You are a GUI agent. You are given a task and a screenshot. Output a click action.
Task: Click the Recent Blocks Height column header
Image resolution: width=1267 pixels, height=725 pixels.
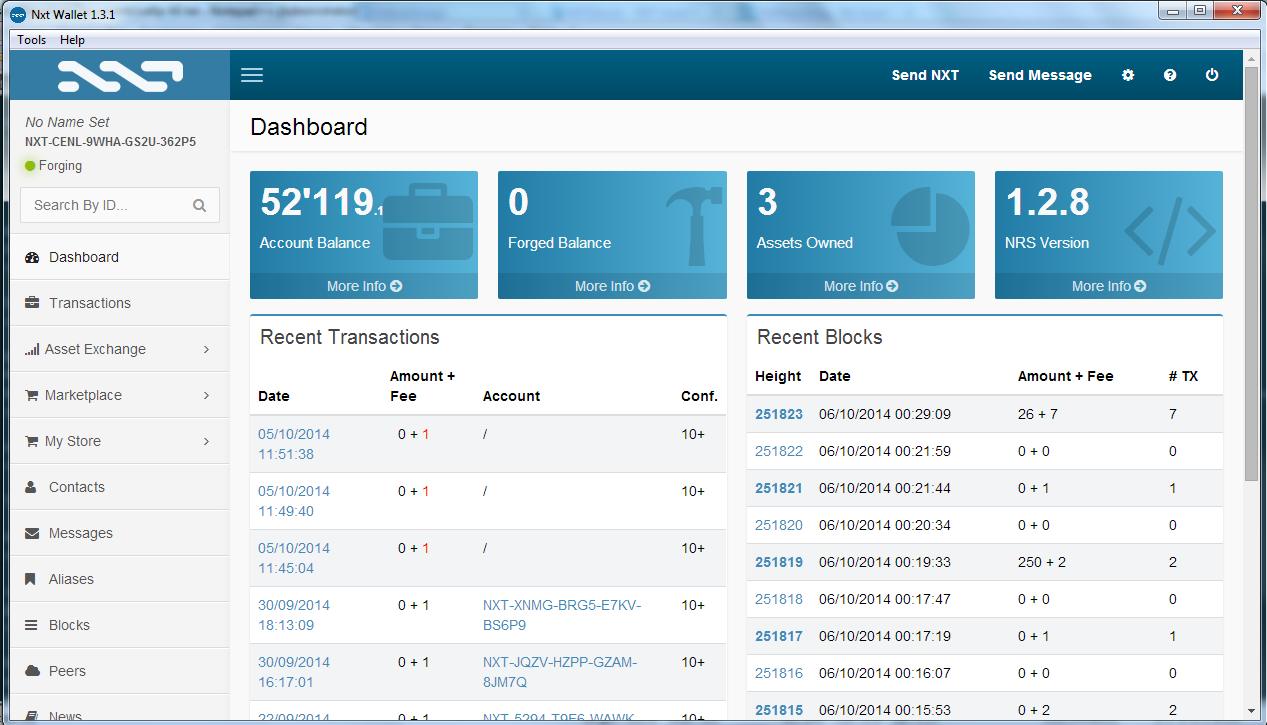click(778, 376)
